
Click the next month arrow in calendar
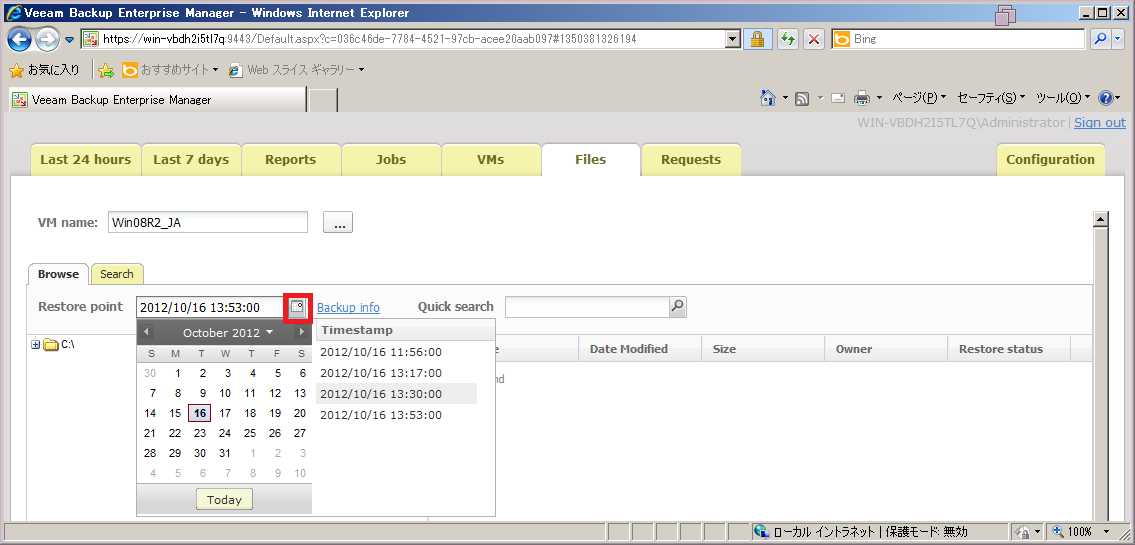pyautogui.click(x=301, y=332)
